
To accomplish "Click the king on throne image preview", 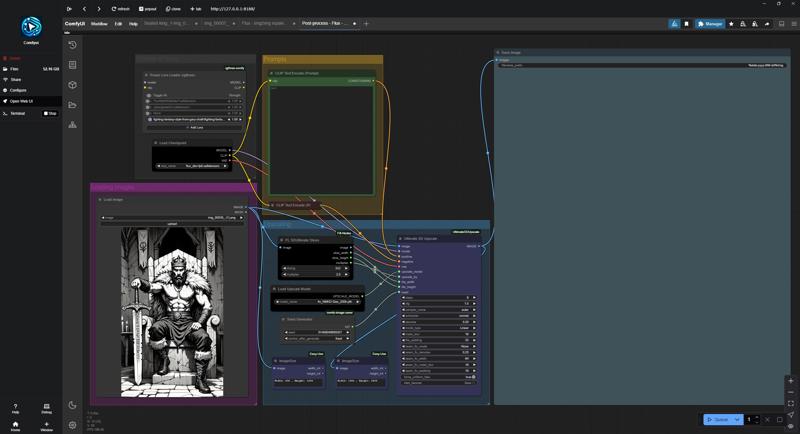I will 172,312.
